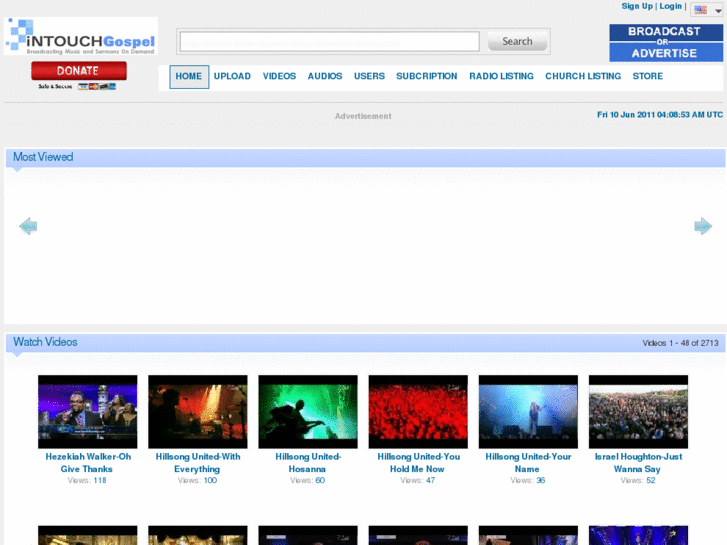
Task: Open the Subcription menu item
Action: tap(427, 77)
